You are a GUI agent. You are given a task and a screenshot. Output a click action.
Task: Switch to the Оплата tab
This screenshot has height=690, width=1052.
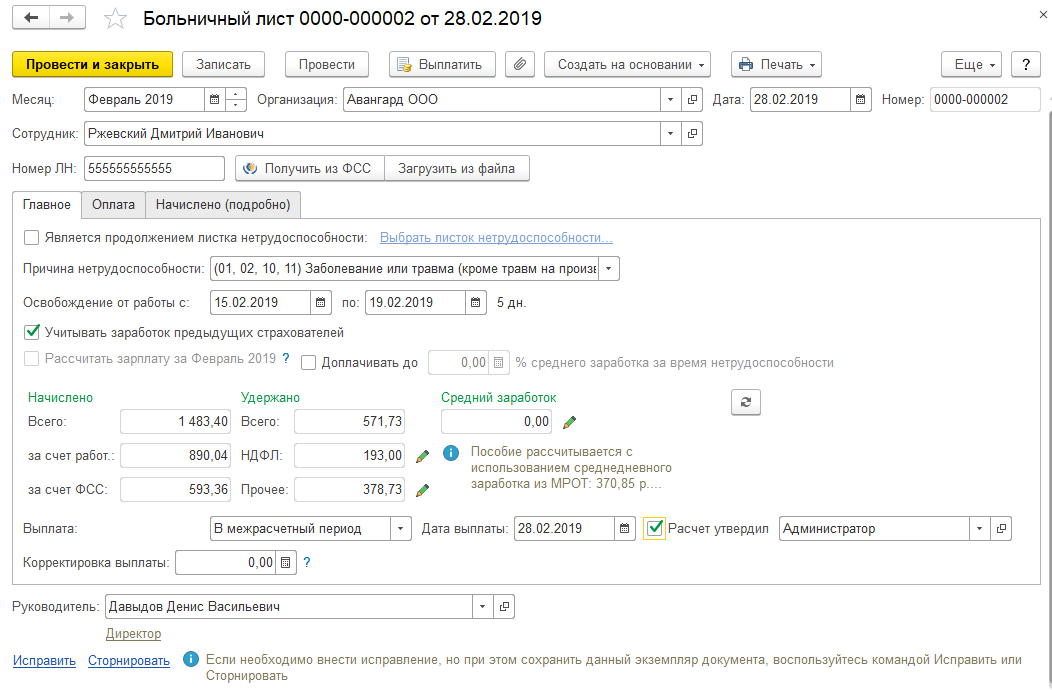113,205
